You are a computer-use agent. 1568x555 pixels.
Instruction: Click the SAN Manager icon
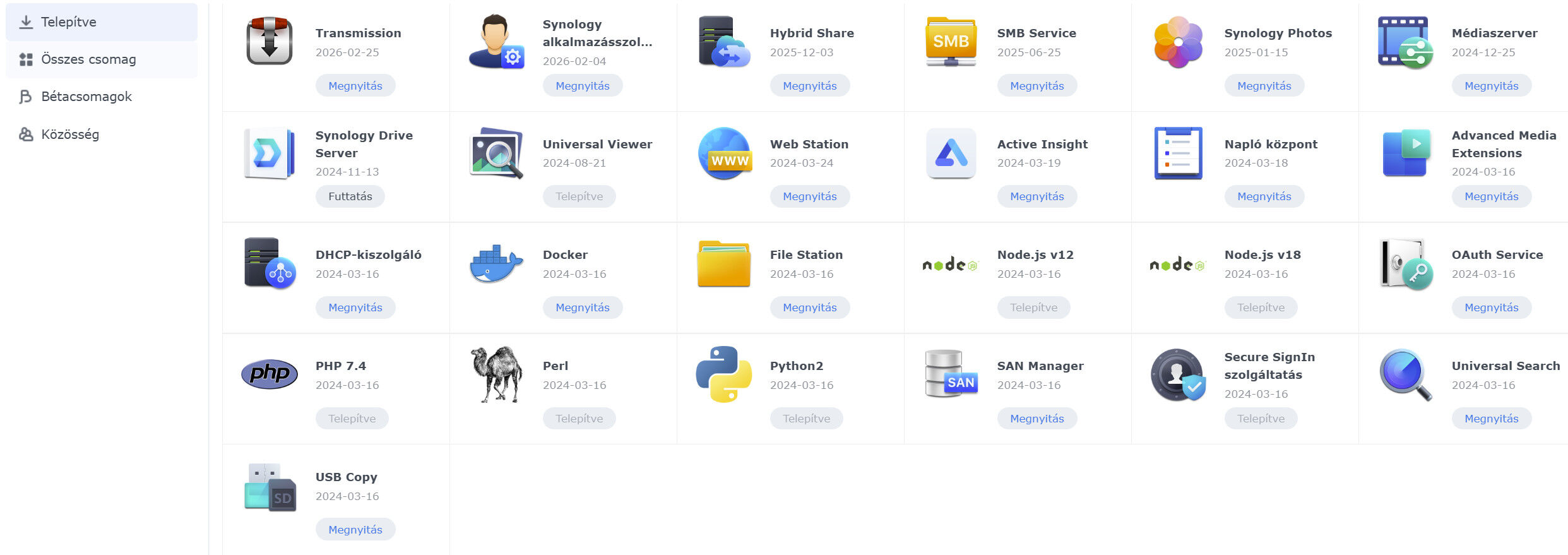point(951,374)
